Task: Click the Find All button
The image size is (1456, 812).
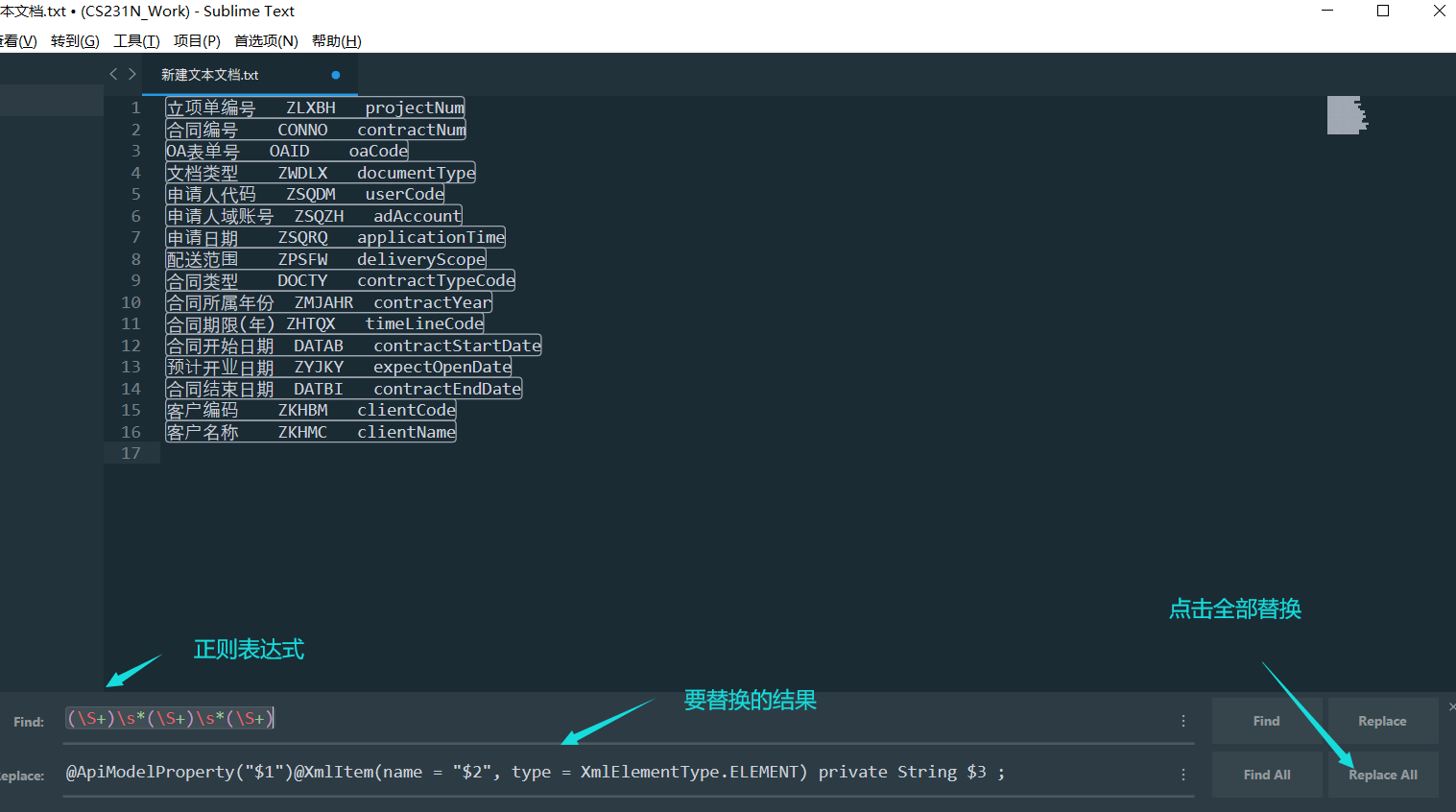Action: pyautogui.click(x=1266, y=775)
